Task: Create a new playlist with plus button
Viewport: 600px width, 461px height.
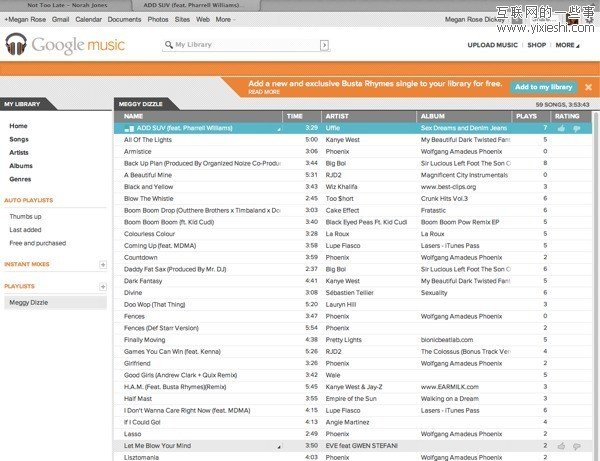Action: pyautogui.click(x=103, y=286)
